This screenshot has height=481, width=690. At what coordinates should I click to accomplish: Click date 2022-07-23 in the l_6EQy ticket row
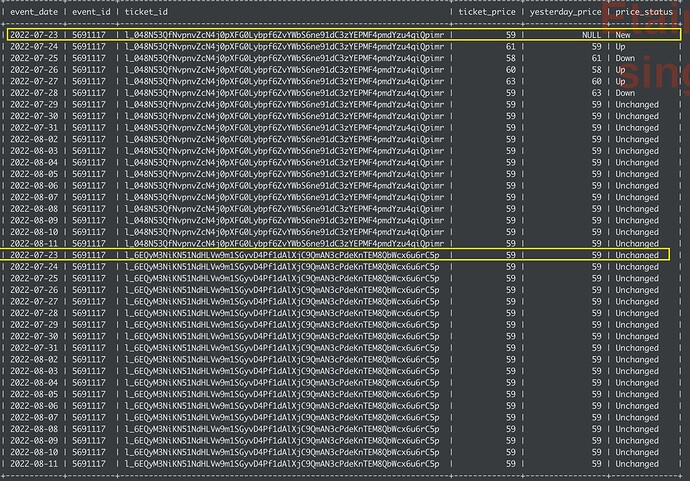pyautogui.click(x=34, y=255)
